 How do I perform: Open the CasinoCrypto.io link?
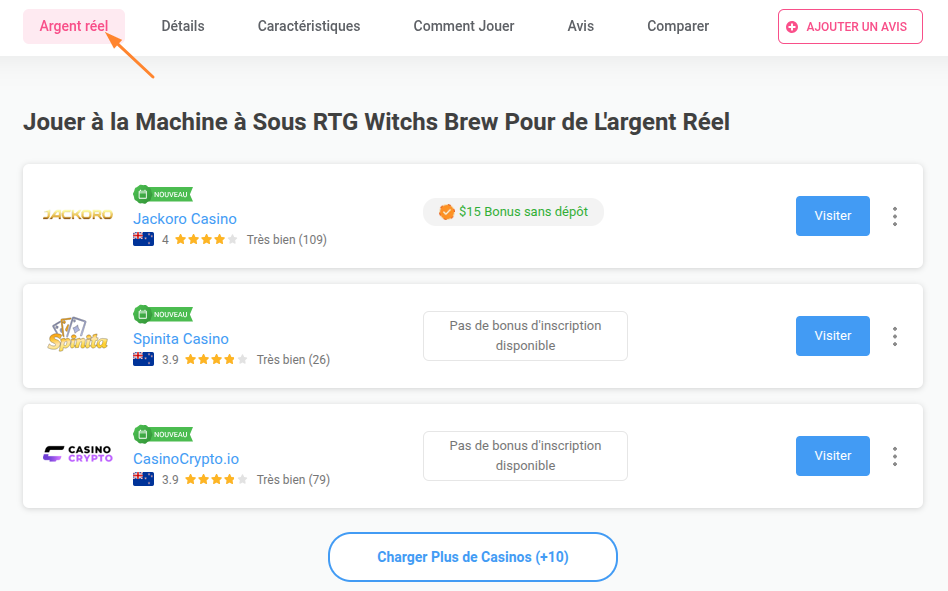point(186,459)
